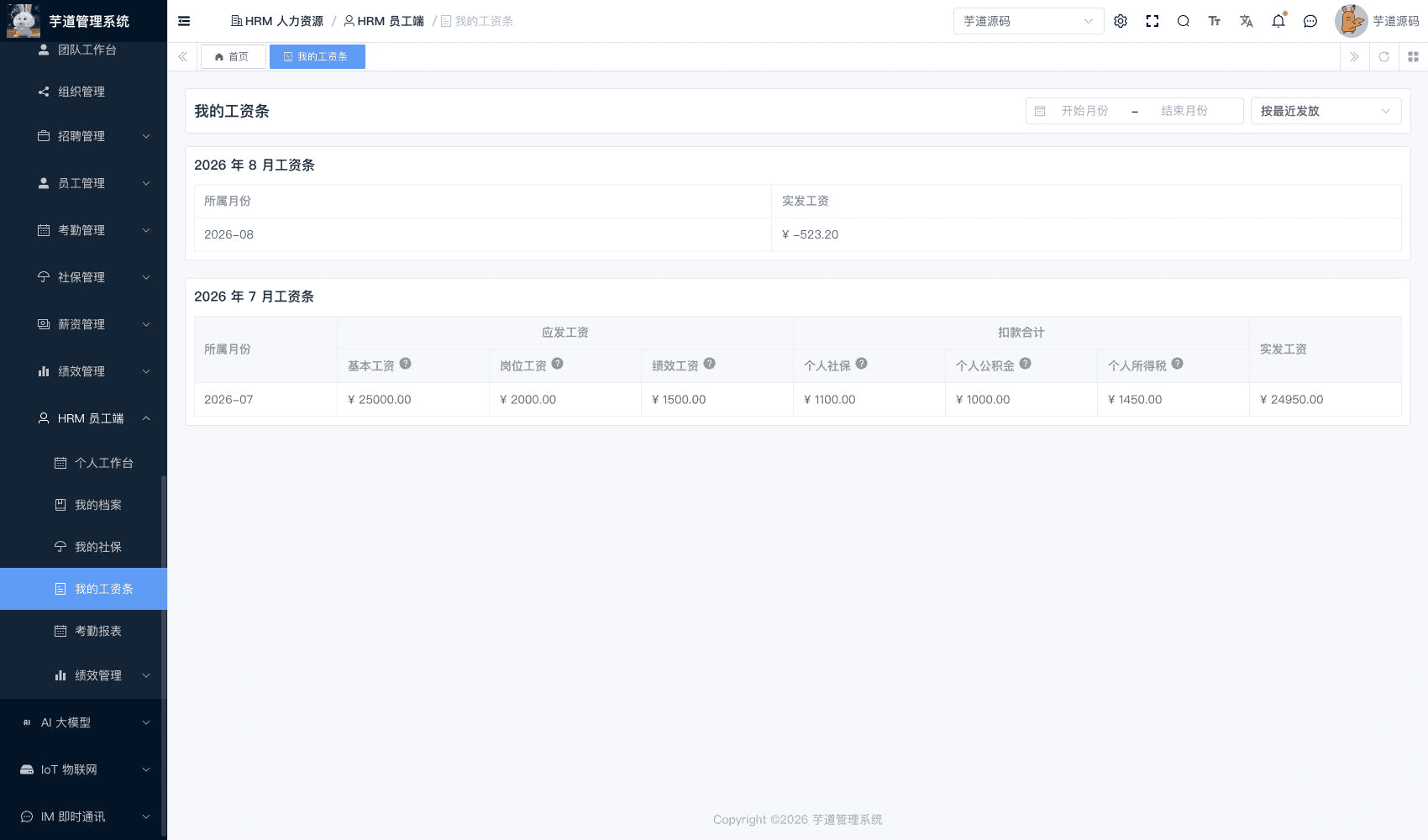Expand the 考勤管理 menu
1428x840 pixels.
pyautogui.click(x=83, y=230)
